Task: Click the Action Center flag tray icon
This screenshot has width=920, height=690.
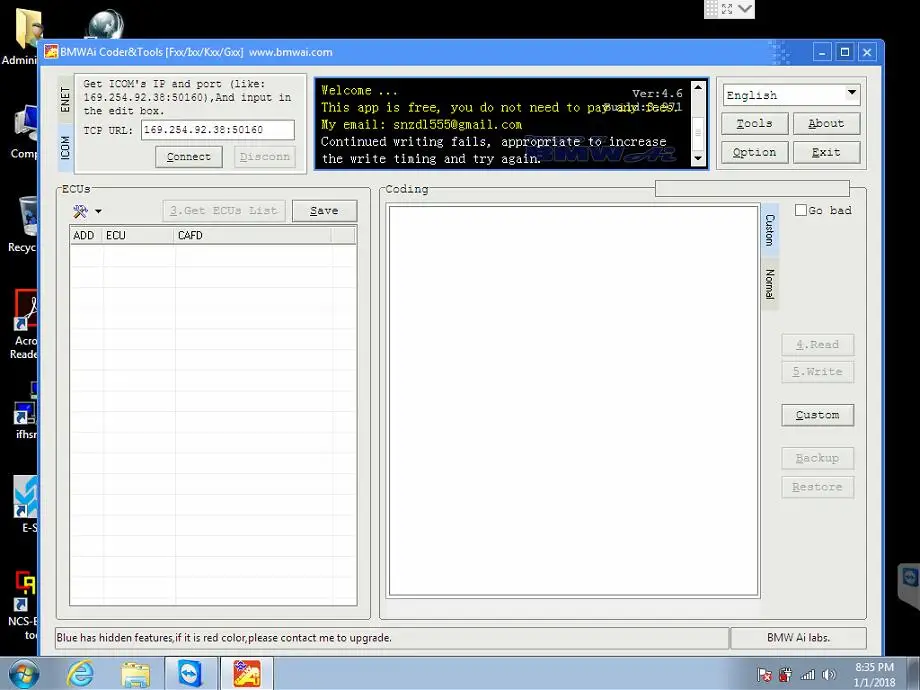Action: click(x=764, y=675)
